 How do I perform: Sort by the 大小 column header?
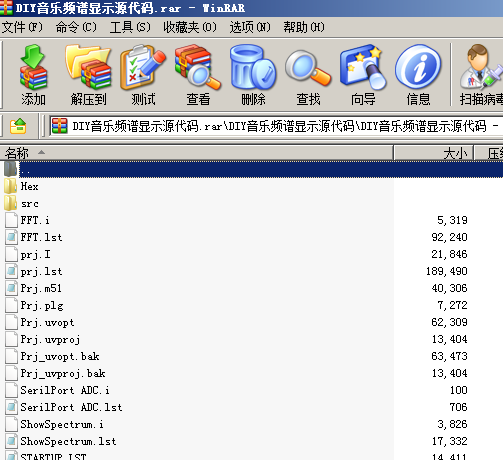coord(434,153)
